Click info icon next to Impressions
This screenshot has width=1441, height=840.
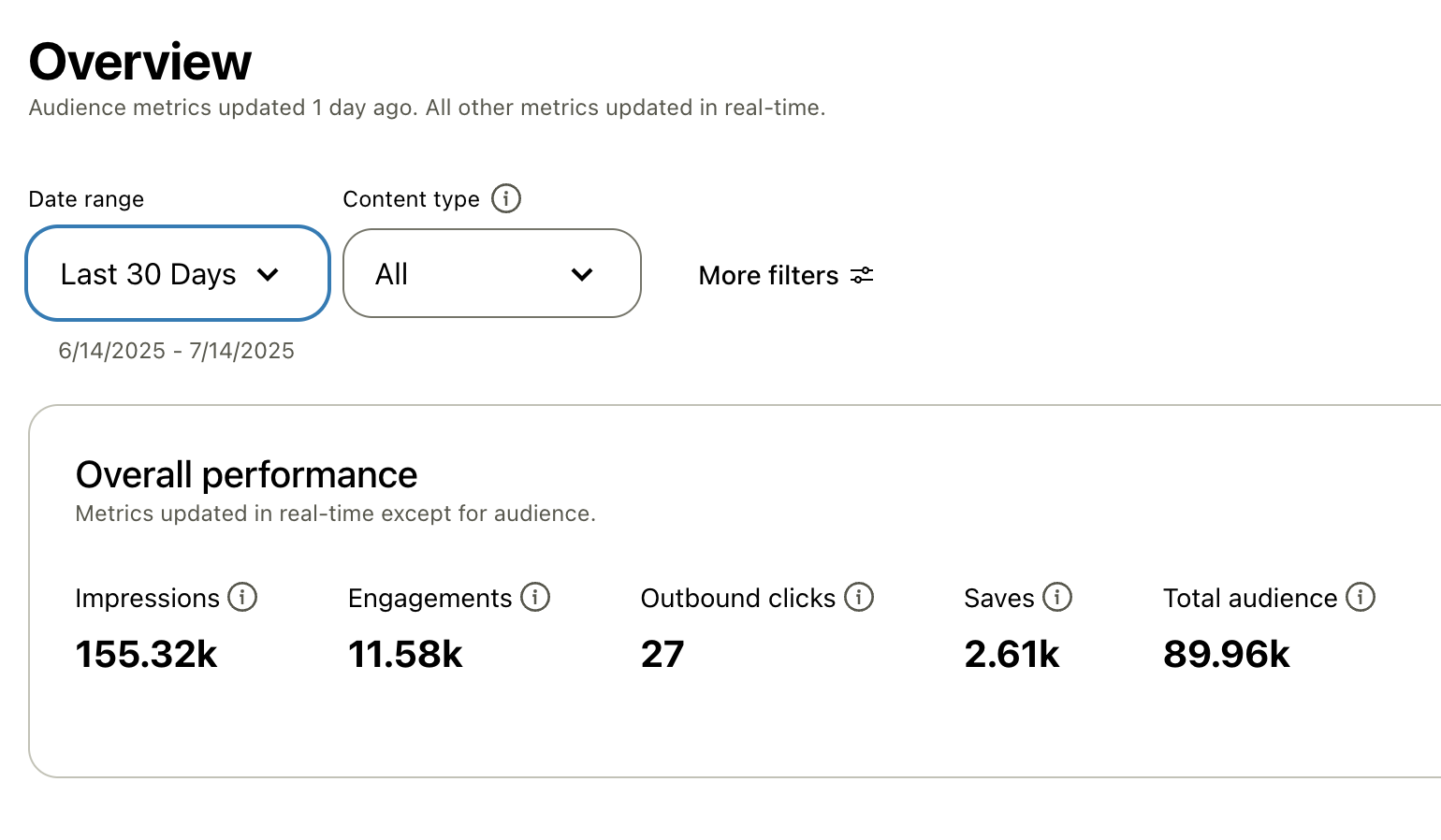pyautogui.click(x=242, y=597)
